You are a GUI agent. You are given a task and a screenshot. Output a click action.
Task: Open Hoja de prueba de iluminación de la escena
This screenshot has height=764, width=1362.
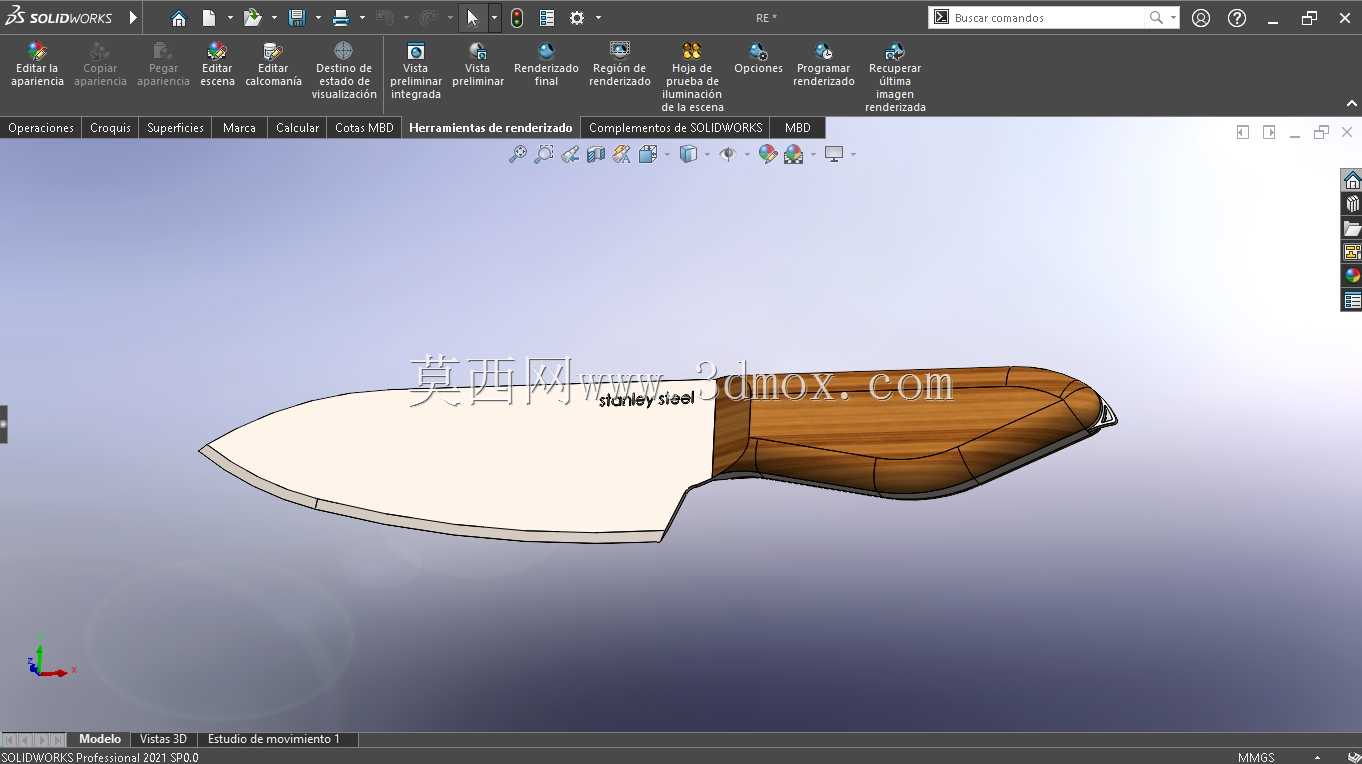tap(692, 77)
